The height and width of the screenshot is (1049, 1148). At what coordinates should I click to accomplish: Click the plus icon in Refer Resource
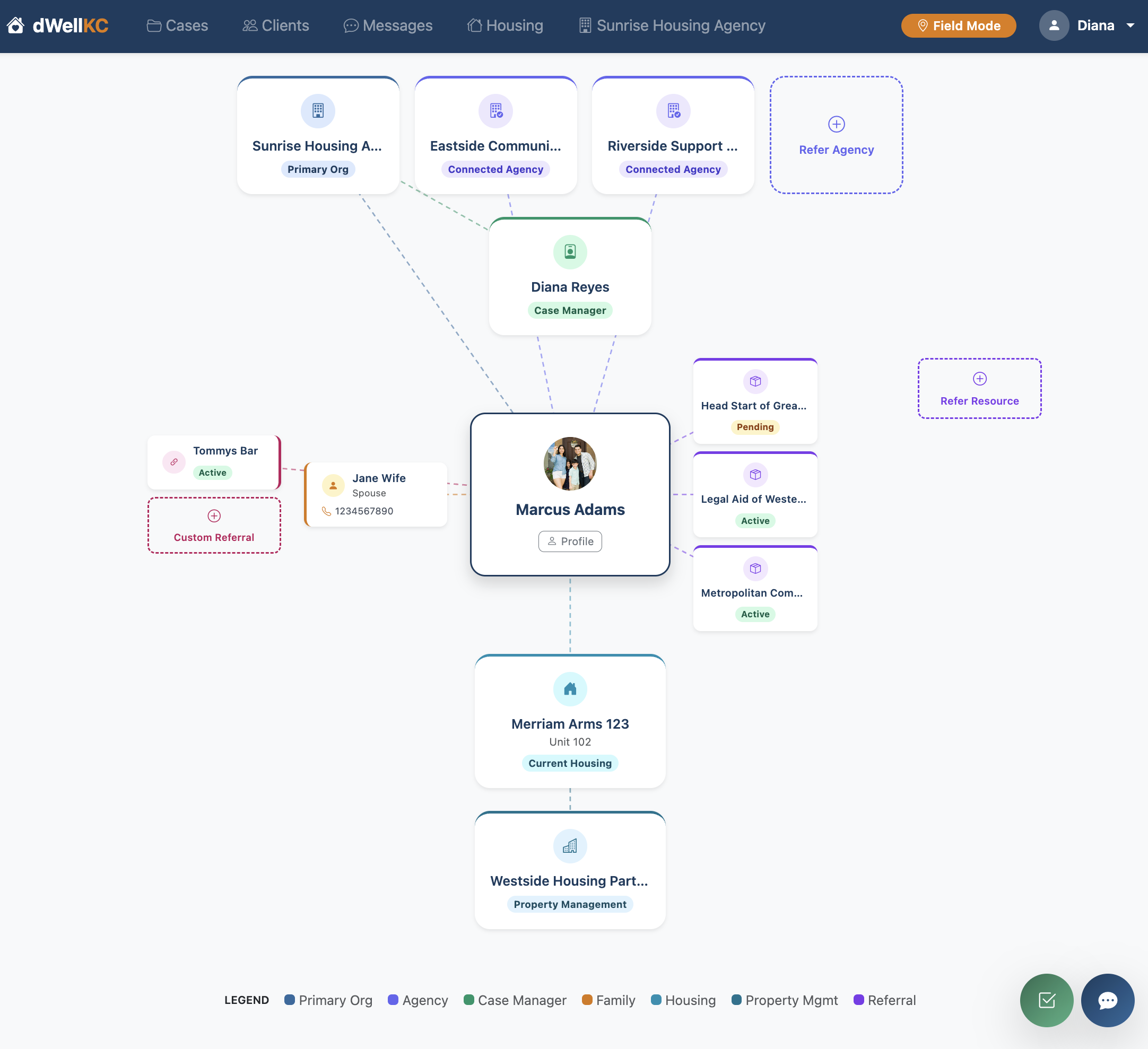coord(979,379)
